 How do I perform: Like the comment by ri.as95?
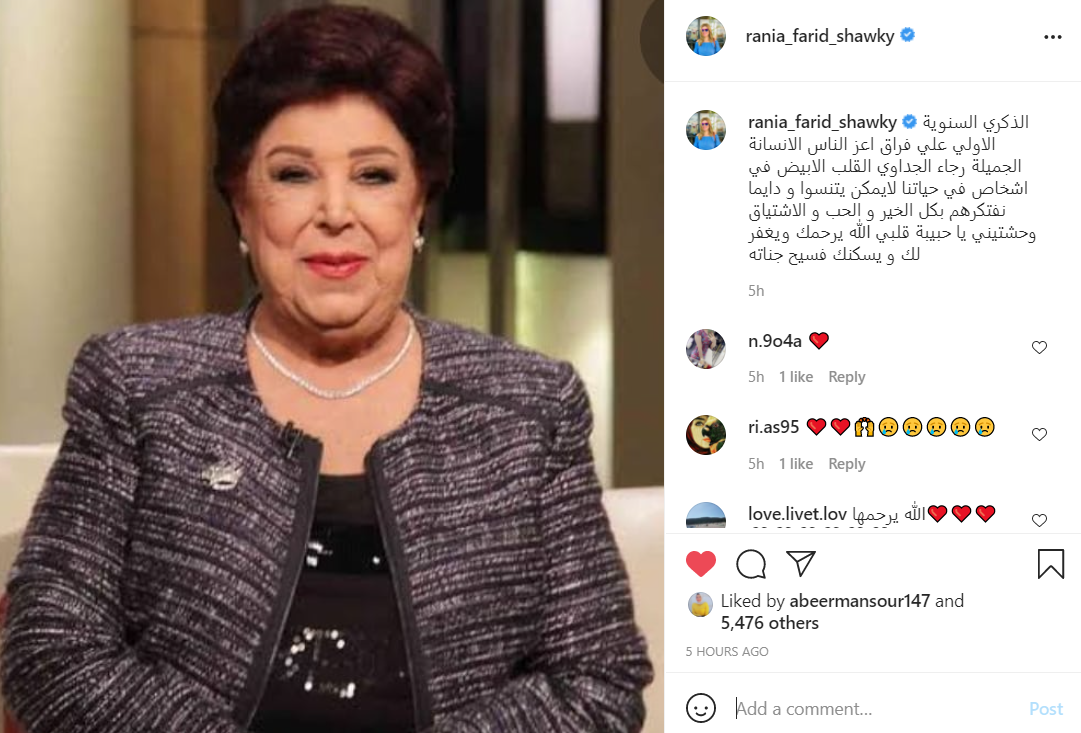coord(1039,434)
